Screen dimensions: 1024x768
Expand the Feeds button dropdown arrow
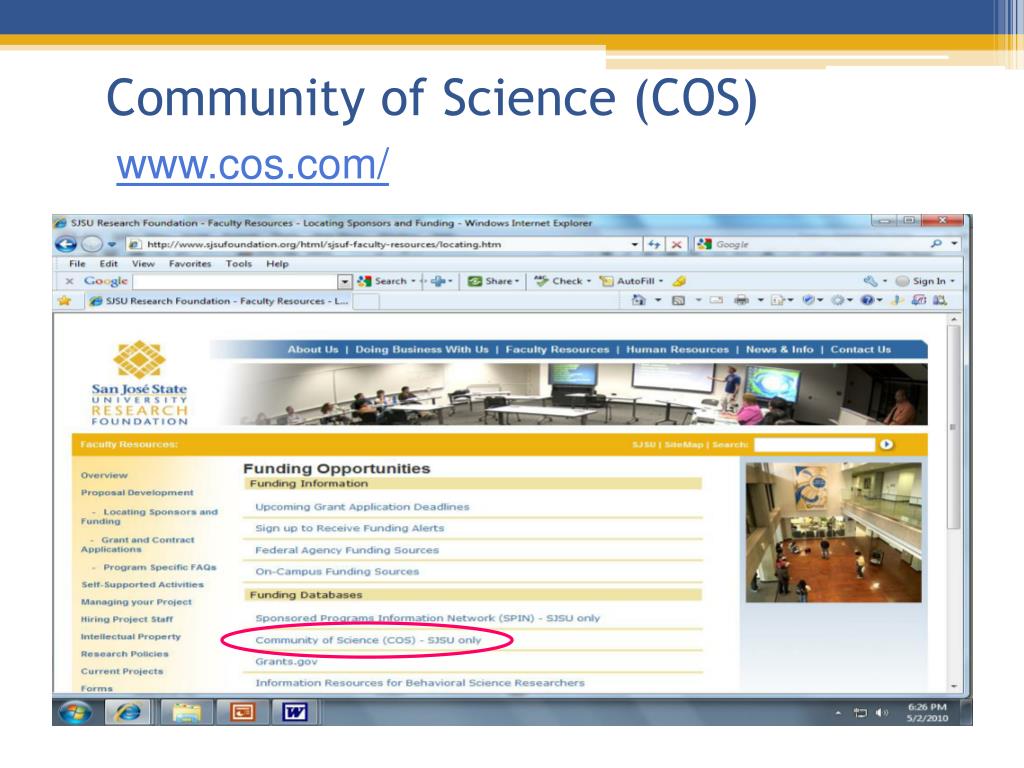tap(698, 300)
